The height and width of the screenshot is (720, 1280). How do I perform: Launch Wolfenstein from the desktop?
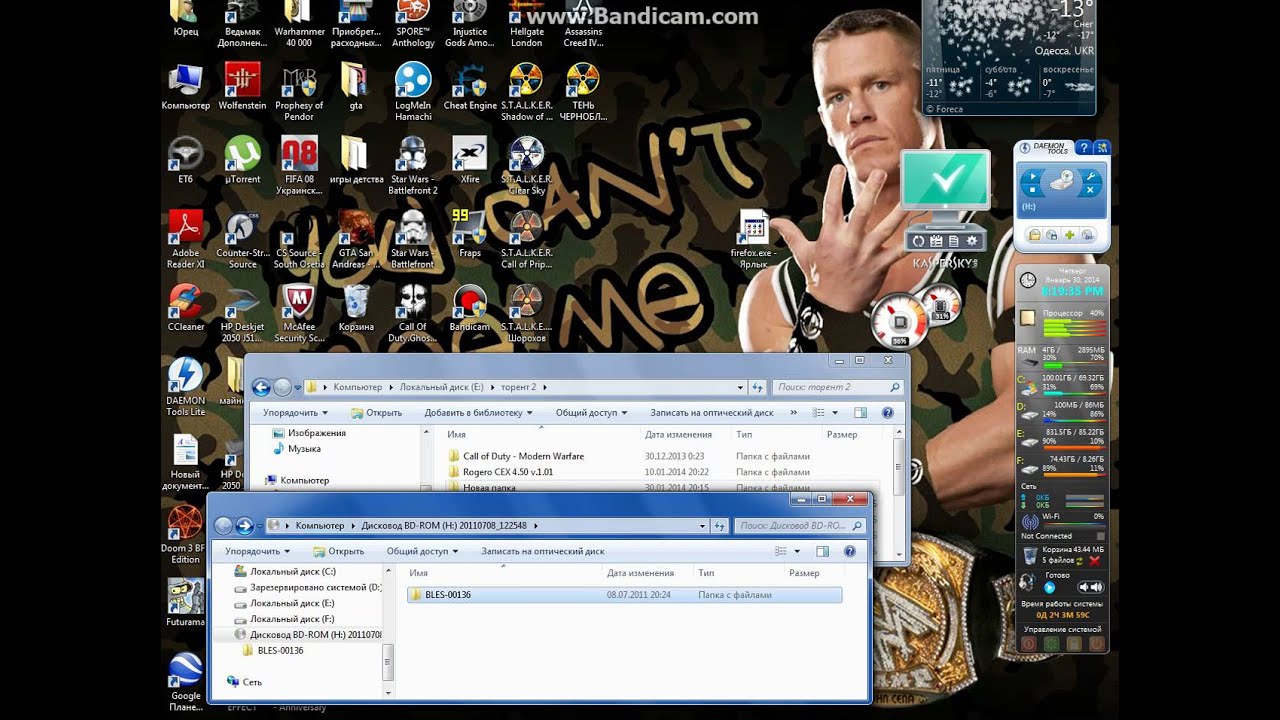coord(242,87)
